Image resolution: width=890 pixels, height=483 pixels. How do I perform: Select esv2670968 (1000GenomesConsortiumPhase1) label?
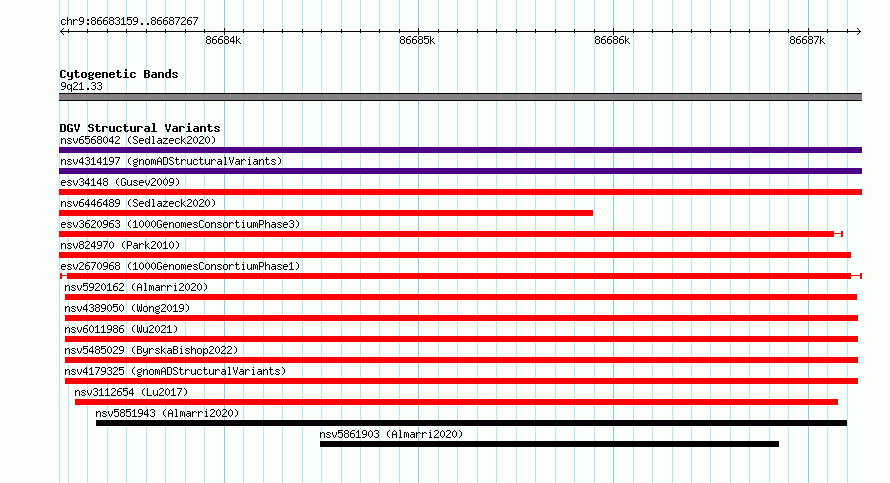pos(180,266)
